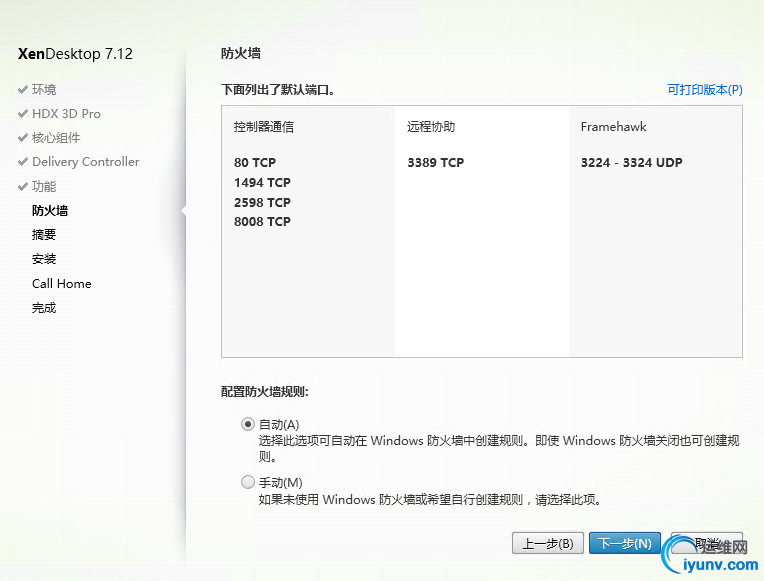Click the 防火墙 page heading
The height and width of the screenshot is (581, 764).
pos(241,53)
